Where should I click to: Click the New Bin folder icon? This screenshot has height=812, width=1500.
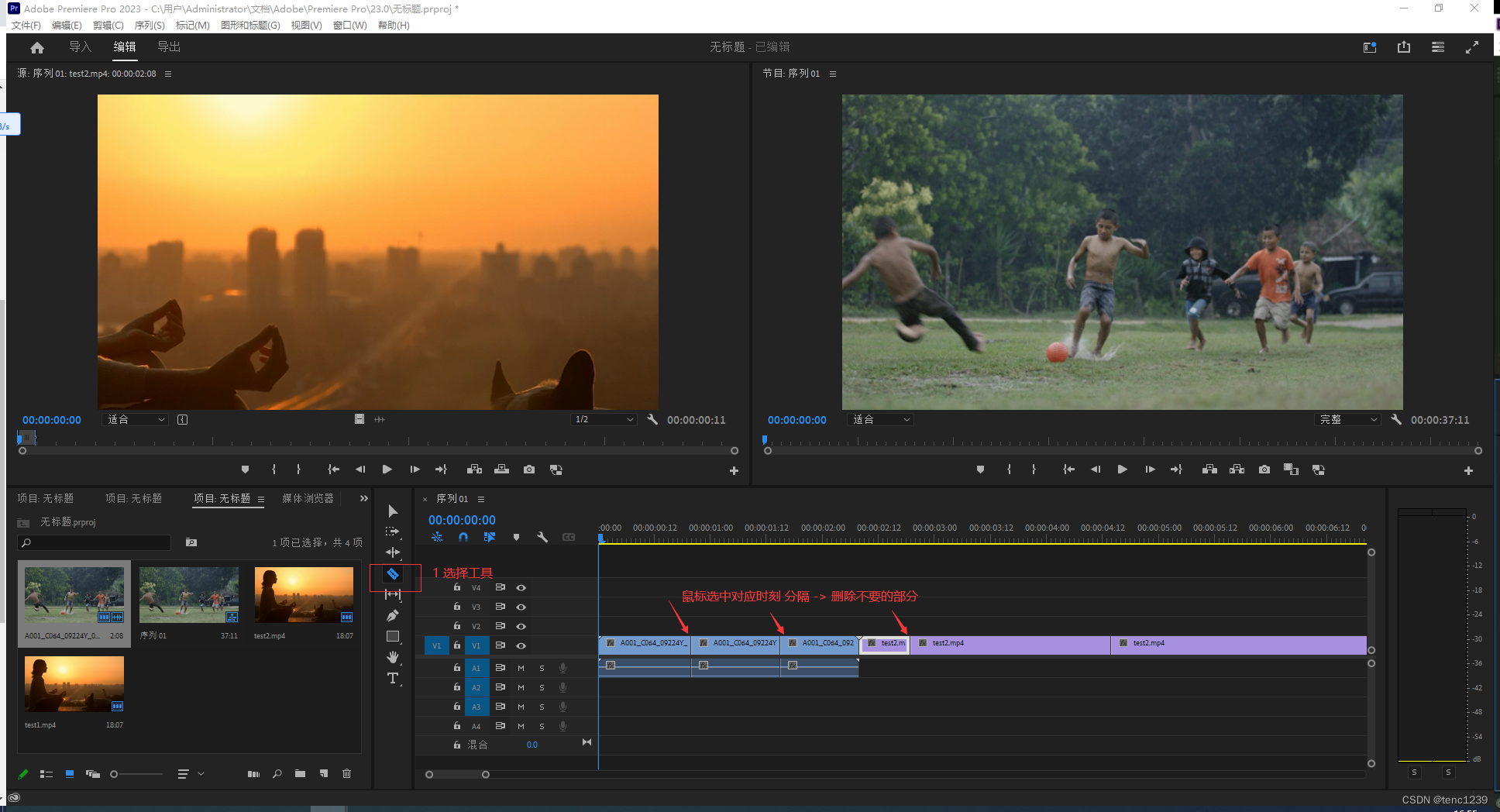300,773
